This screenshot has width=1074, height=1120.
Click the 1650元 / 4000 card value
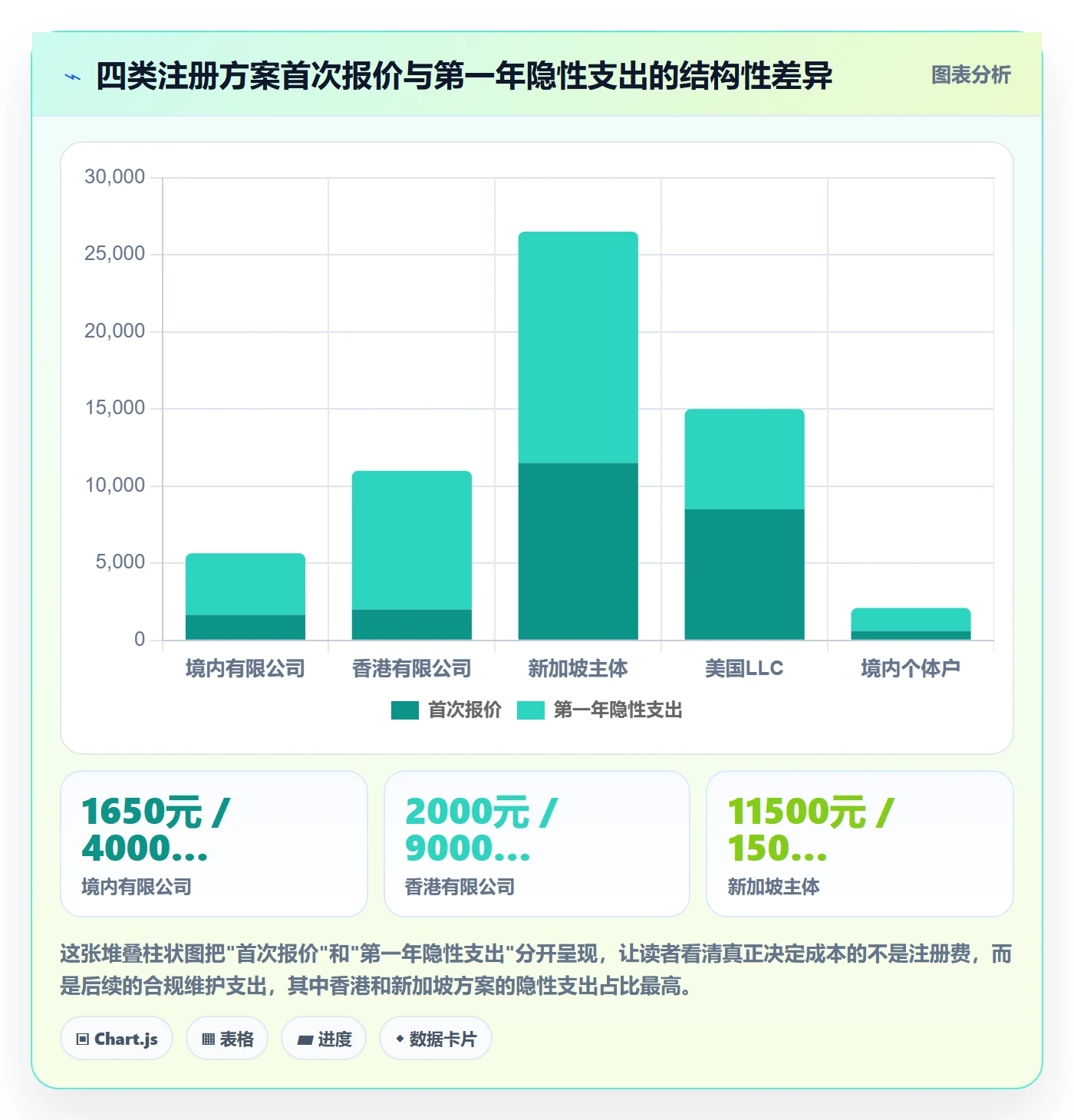[x=156, y=830]
